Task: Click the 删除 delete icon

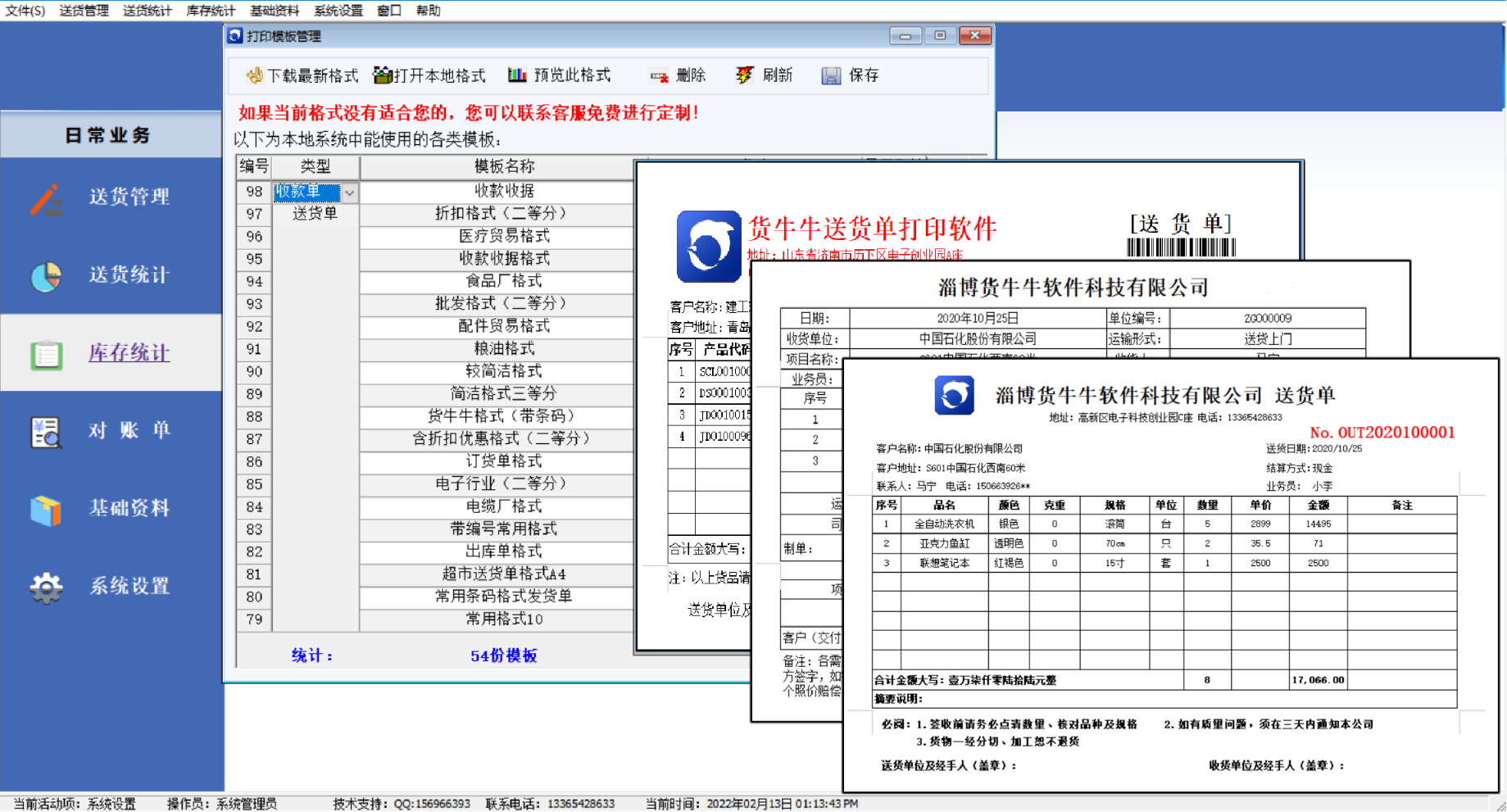Action: pos(660,76)
